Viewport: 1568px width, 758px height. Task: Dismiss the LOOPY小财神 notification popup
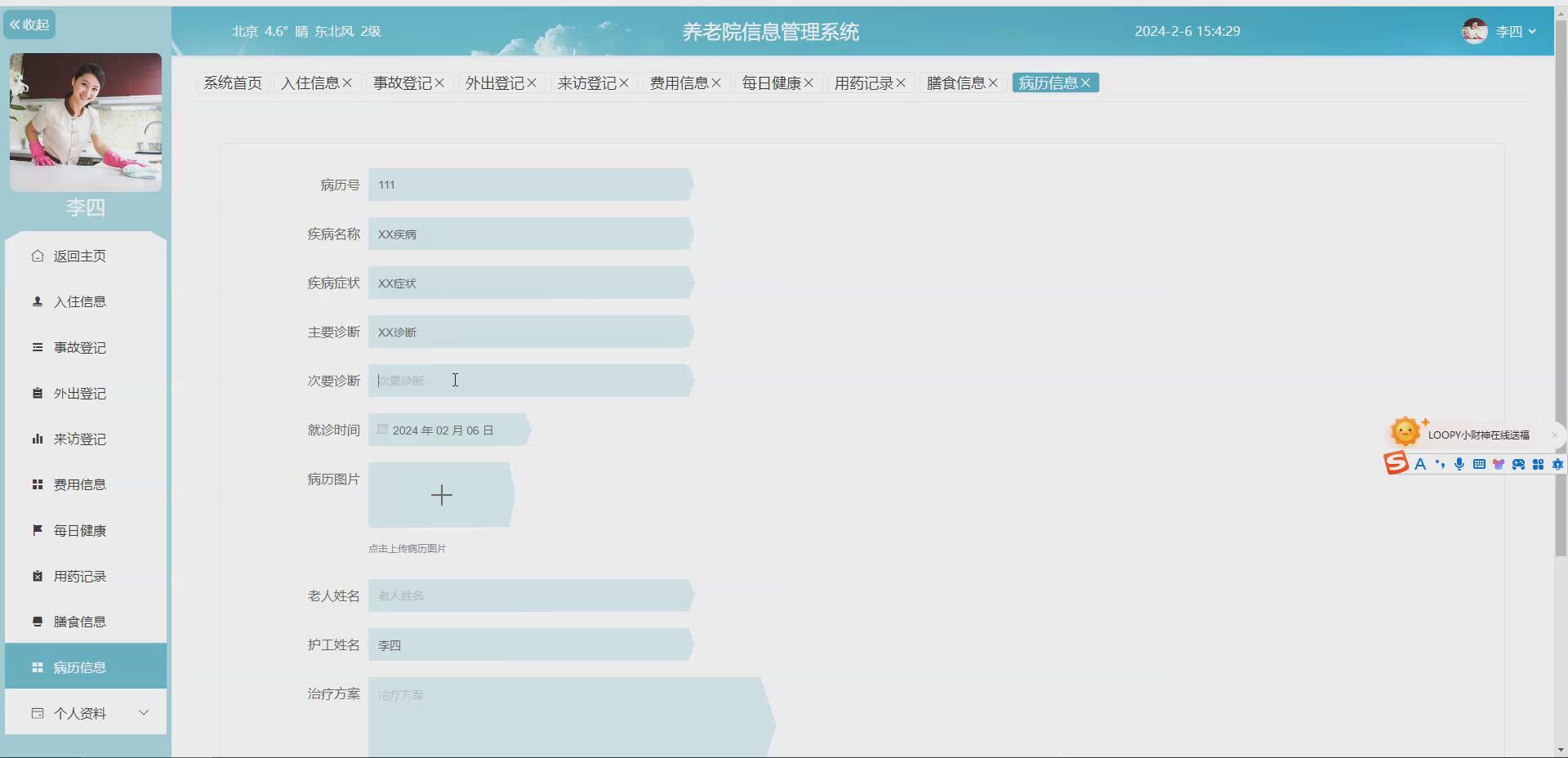(x=1554, y=435)
